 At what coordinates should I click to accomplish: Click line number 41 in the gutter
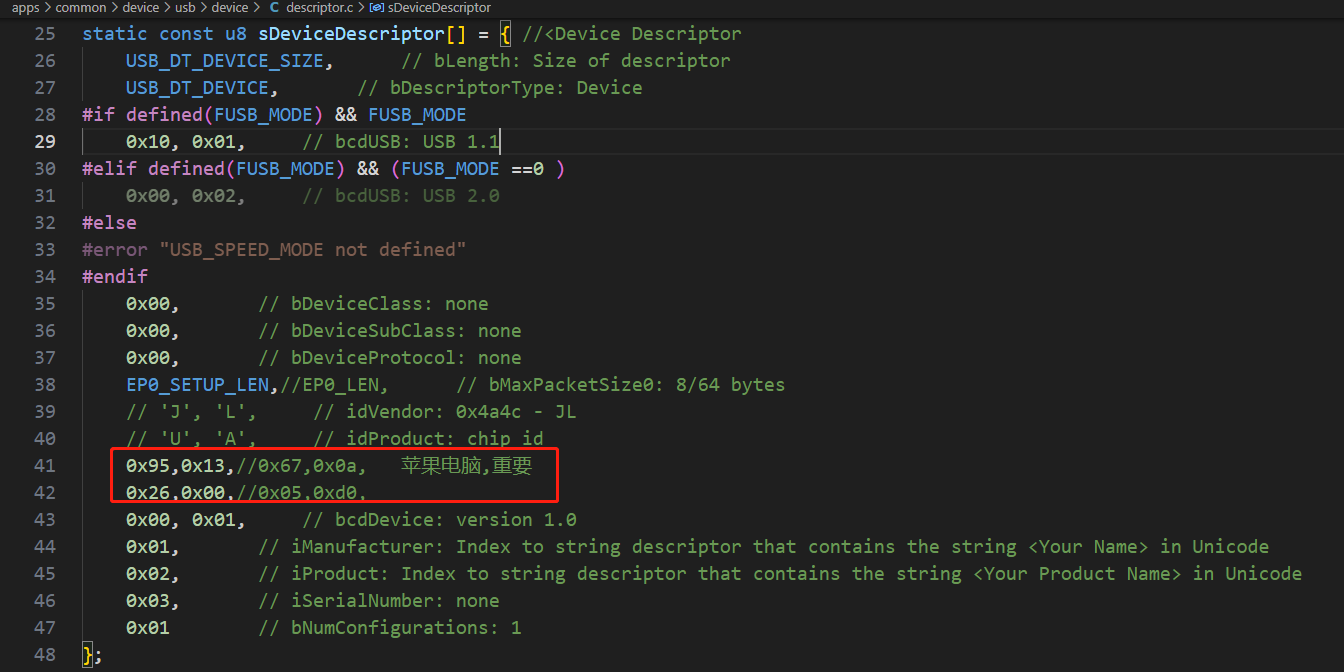point(45,466)
